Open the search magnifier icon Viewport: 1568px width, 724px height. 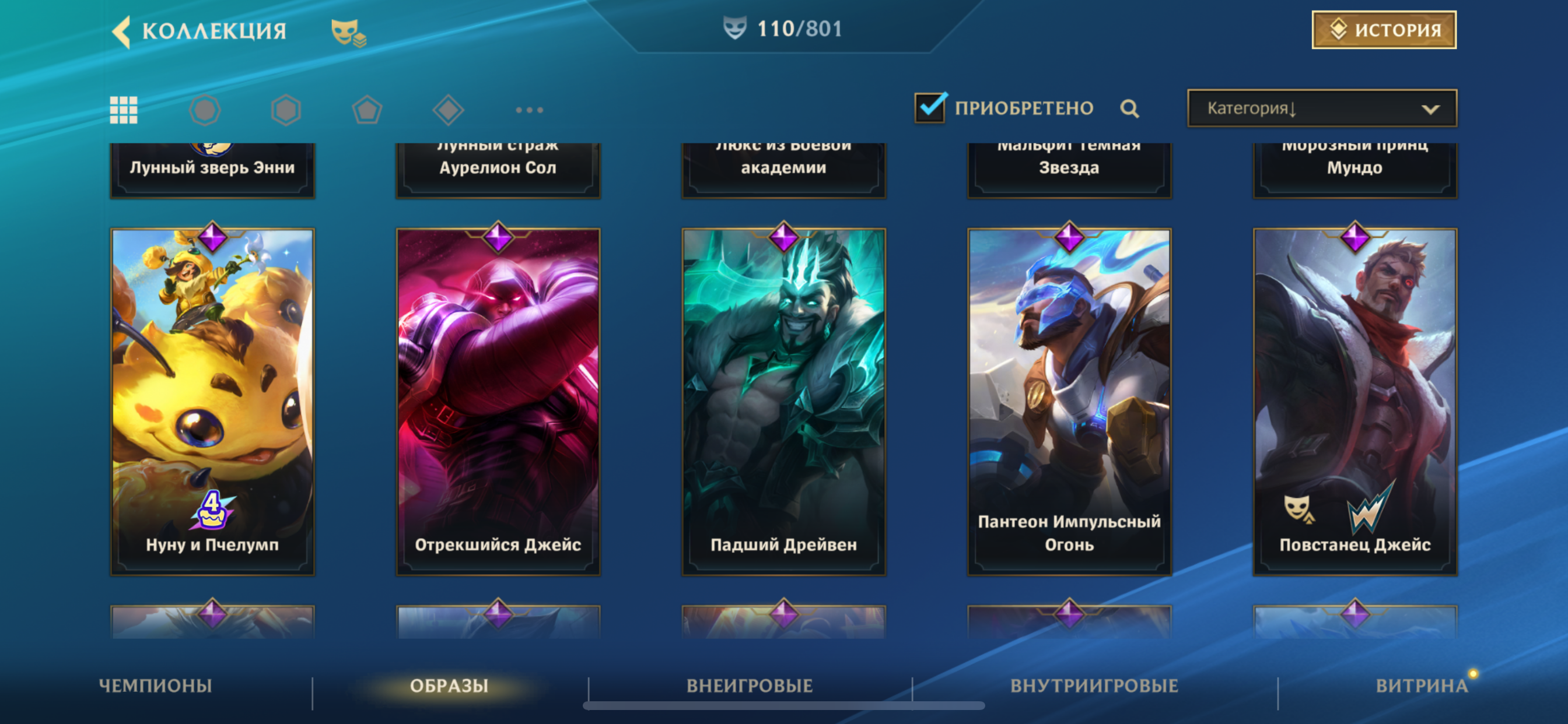[x=1130, y=109]
